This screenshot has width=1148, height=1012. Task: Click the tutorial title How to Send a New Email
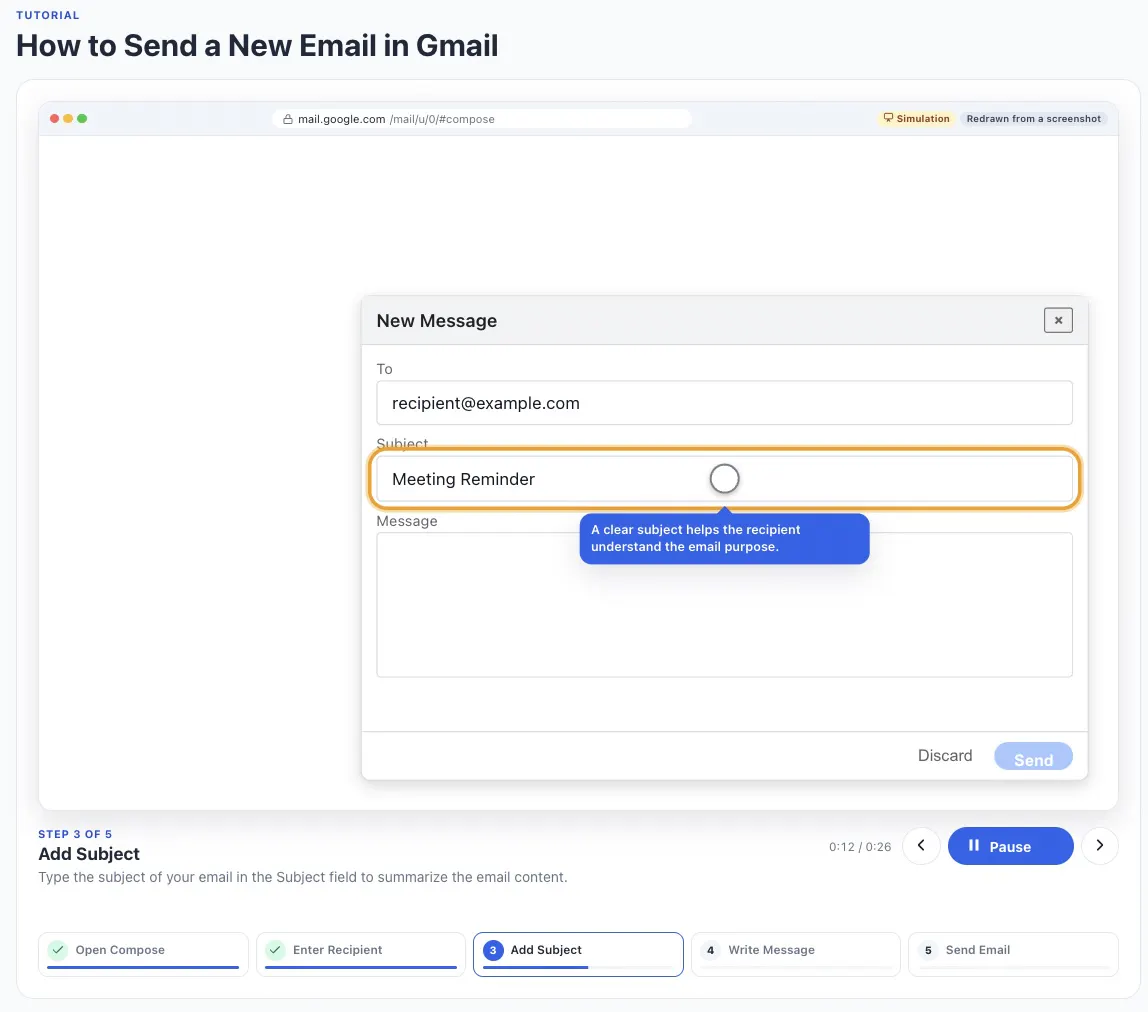(257, 45)
